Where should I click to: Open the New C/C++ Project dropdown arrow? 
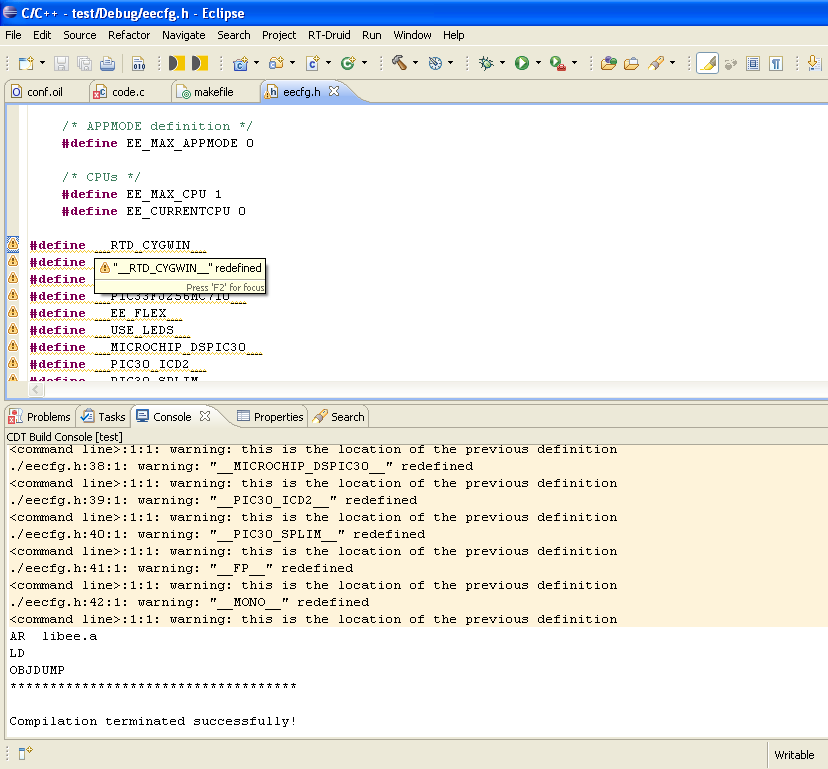257,63
